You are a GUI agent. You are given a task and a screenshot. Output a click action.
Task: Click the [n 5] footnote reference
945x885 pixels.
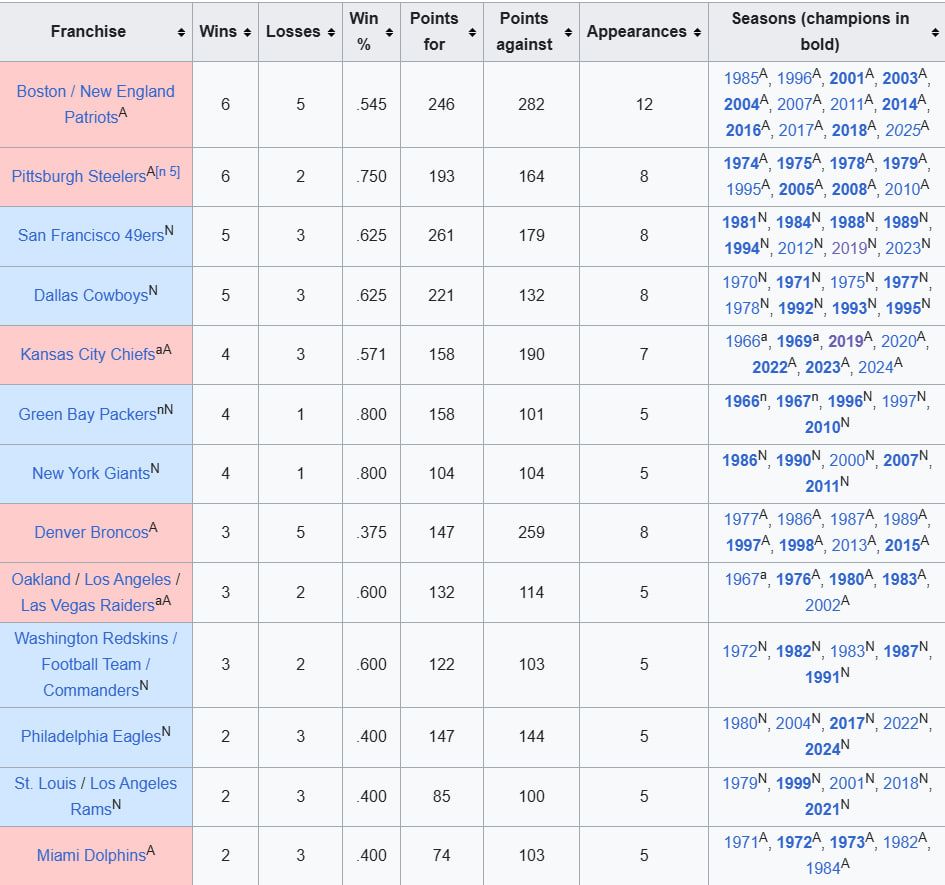click(x=167, y=172)
